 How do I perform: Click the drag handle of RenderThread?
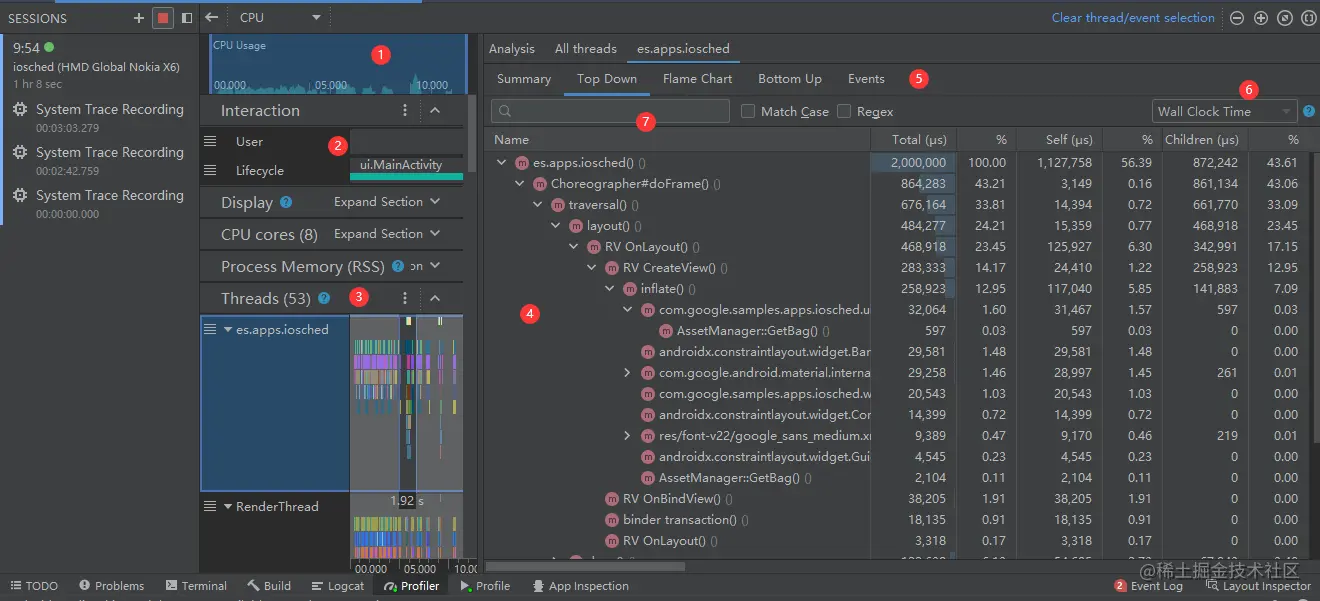[x=210, y=506]
